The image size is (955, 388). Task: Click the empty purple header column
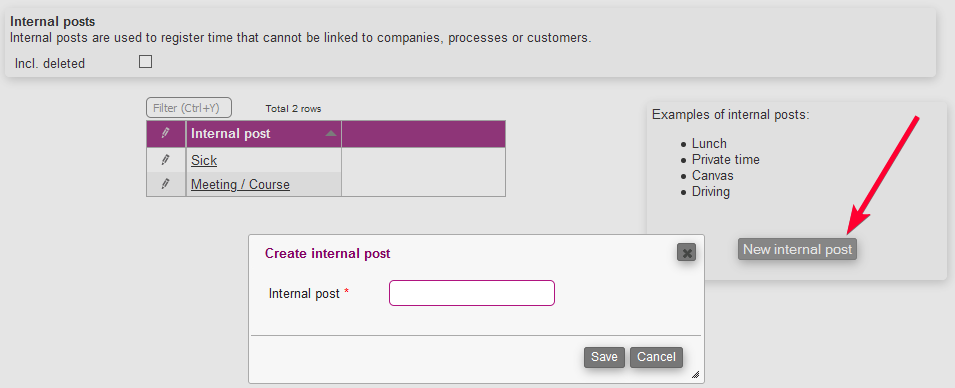(423, 134)
